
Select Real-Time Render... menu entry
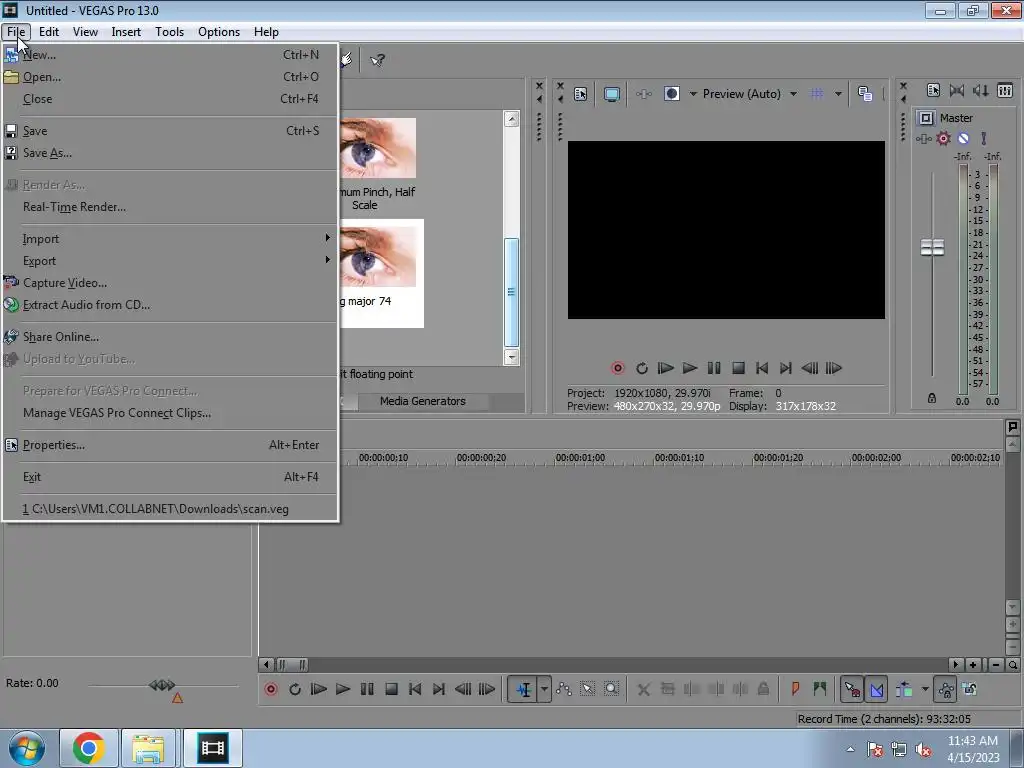click(x=170, y=207)
